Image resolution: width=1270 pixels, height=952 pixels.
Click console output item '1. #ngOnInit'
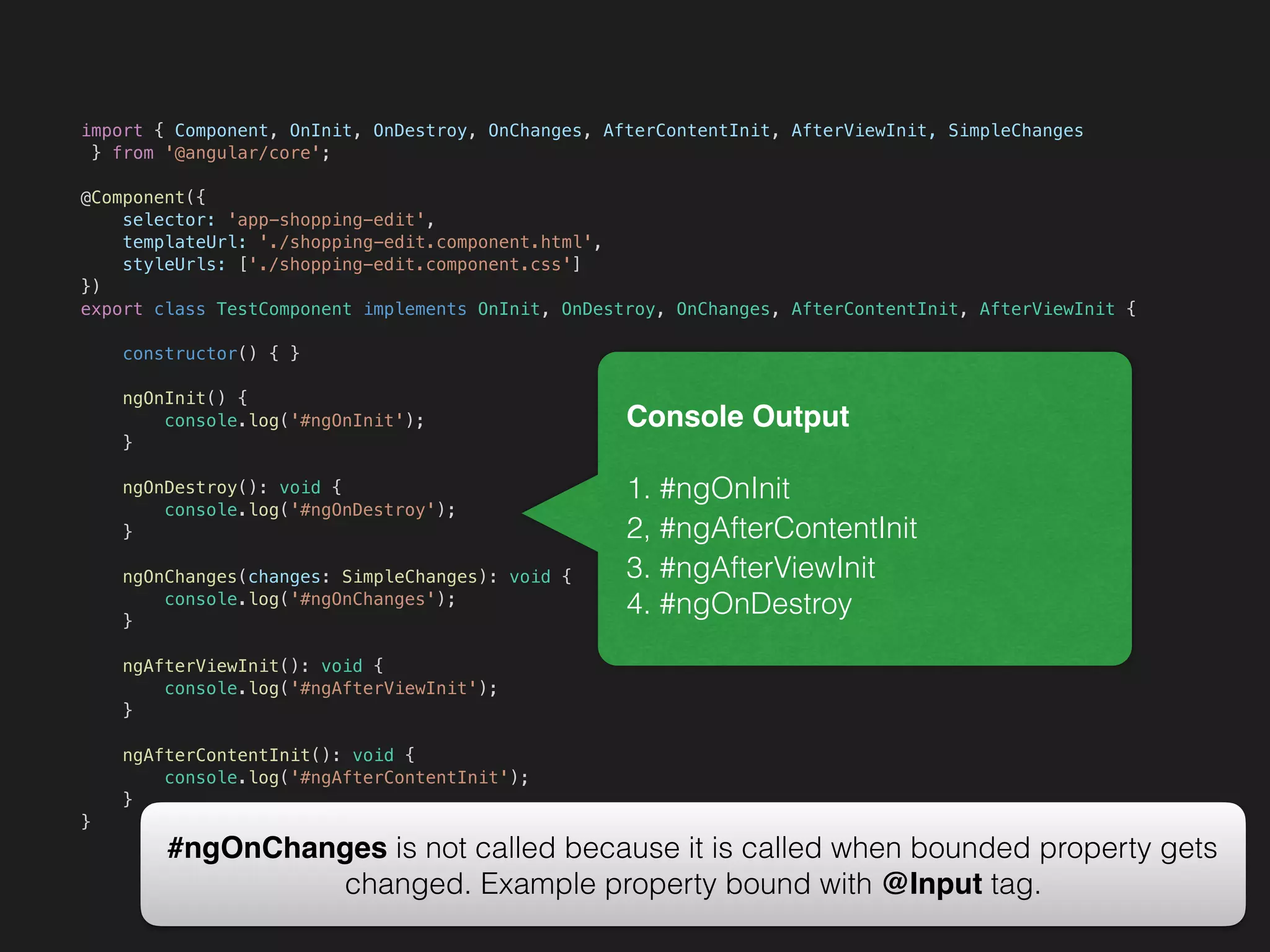(x=708, y=488)
